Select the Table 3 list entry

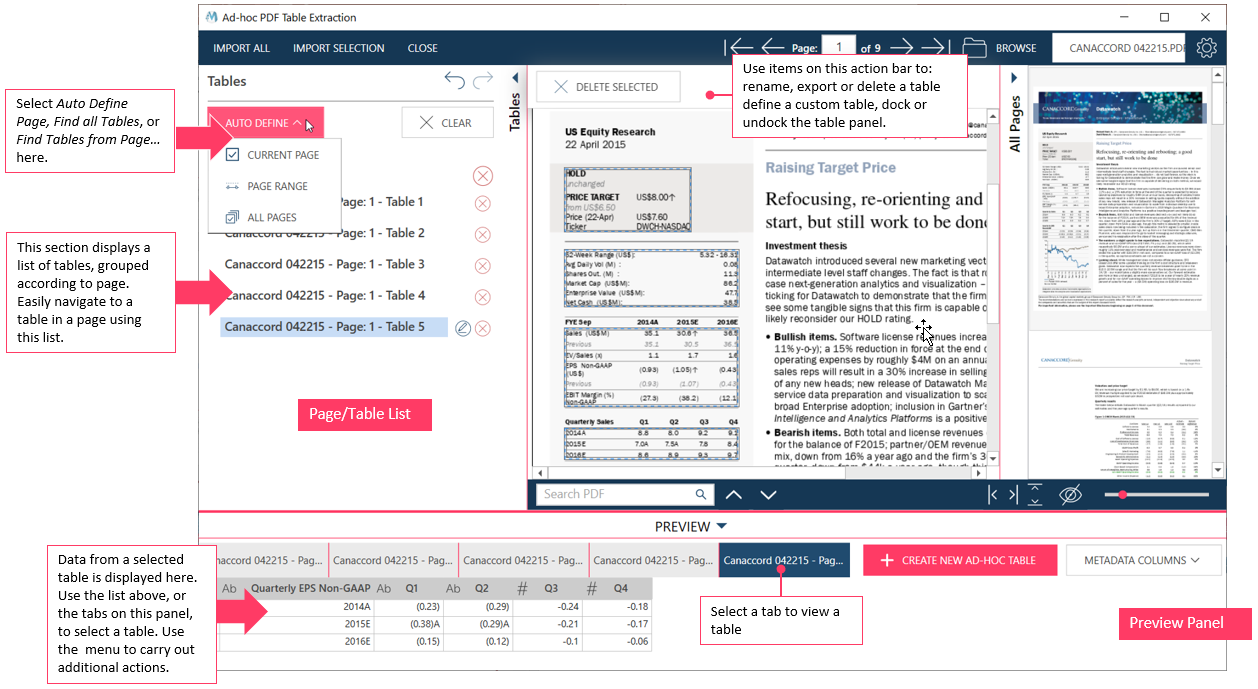325,264
